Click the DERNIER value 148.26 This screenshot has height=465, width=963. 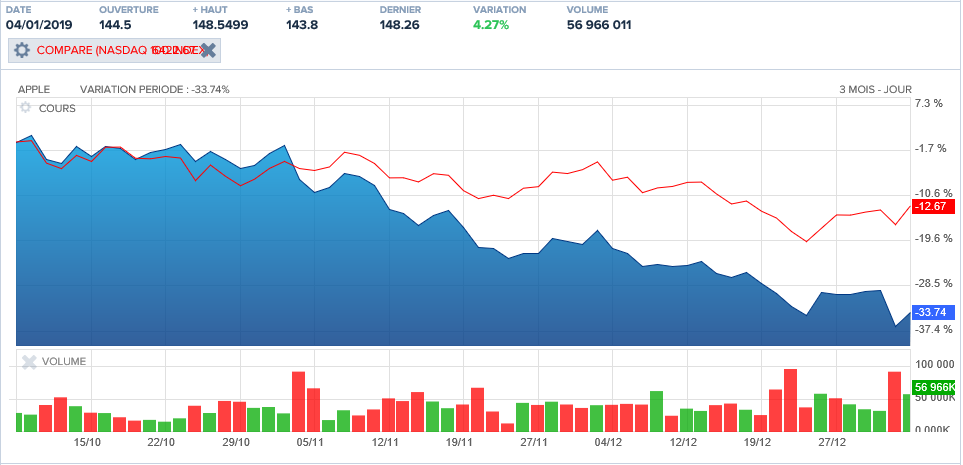pos(399,25)
